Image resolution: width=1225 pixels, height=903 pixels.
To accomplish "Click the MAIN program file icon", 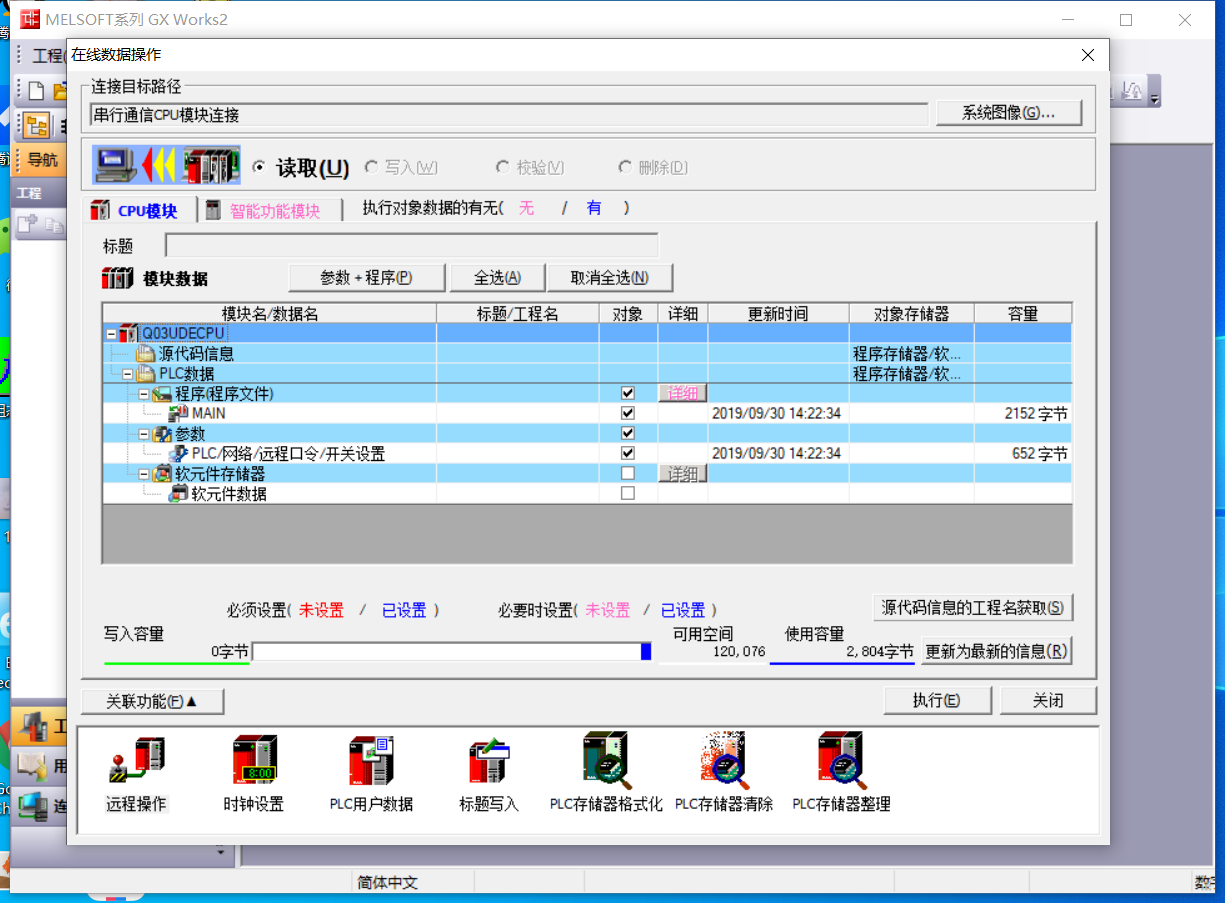I will point(178,413).
